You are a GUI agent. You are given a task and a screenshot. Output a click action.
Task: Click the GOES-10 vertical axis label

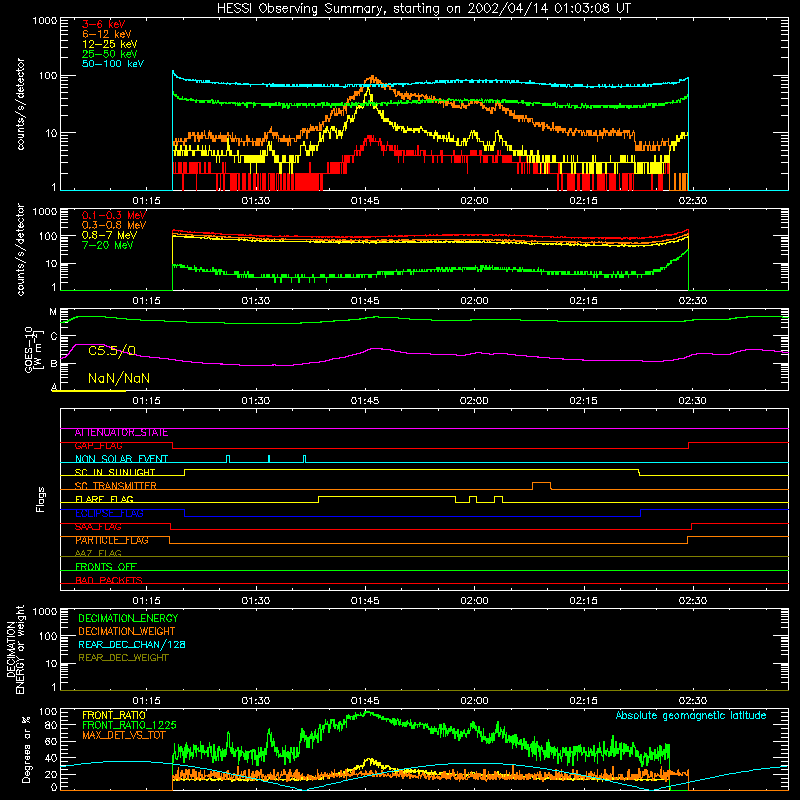pyautogui.click(x=32, y=349)
